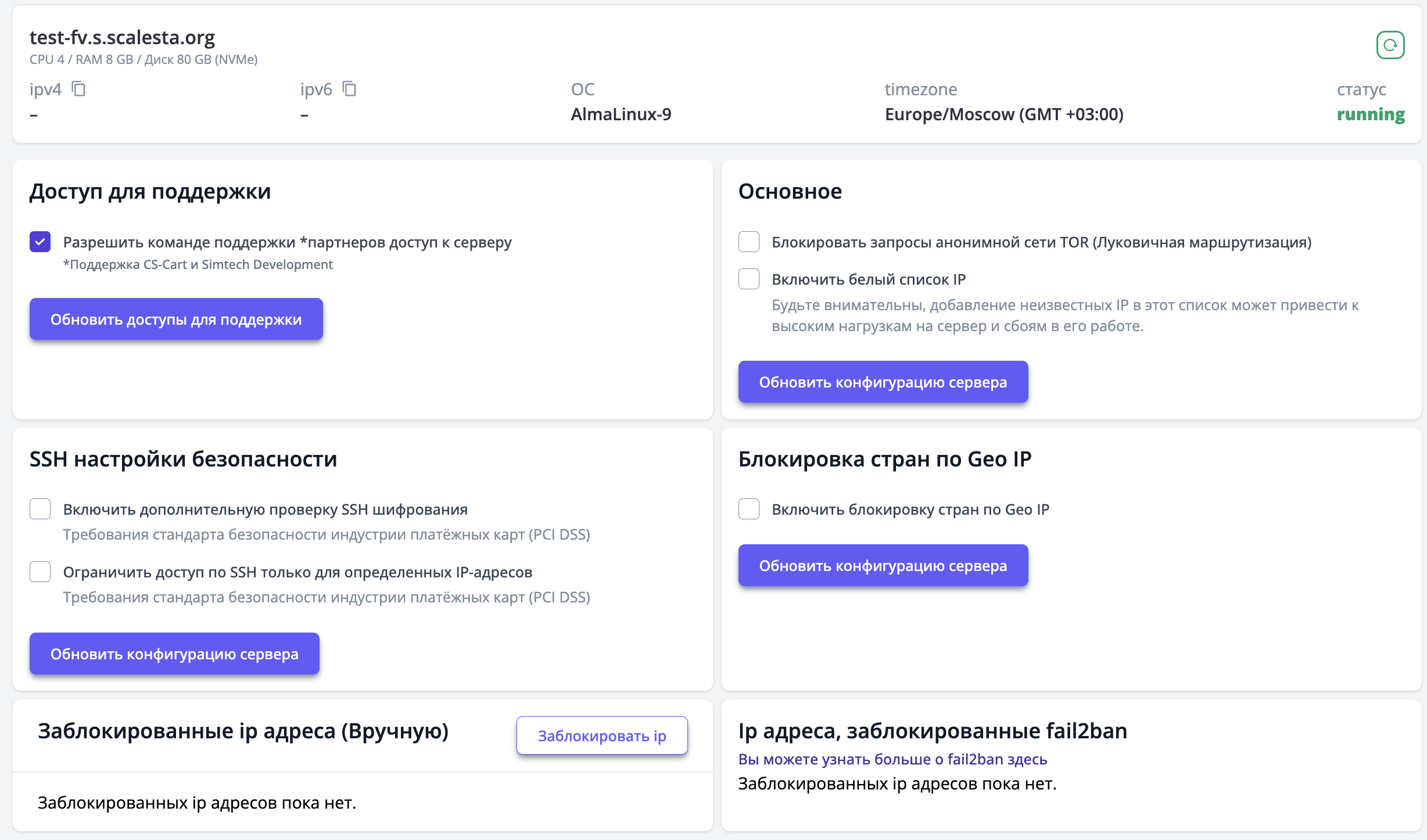1427x840 pixels.
Task: Click the TOR blocking option label text
Action: point(1041,242)
